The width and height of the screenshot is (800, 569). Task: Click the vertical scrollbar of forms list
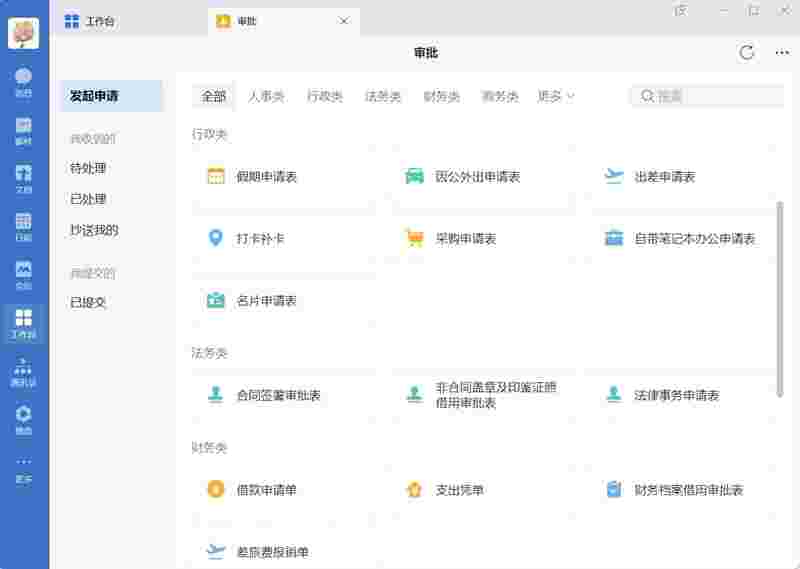[x=779, y=299]
